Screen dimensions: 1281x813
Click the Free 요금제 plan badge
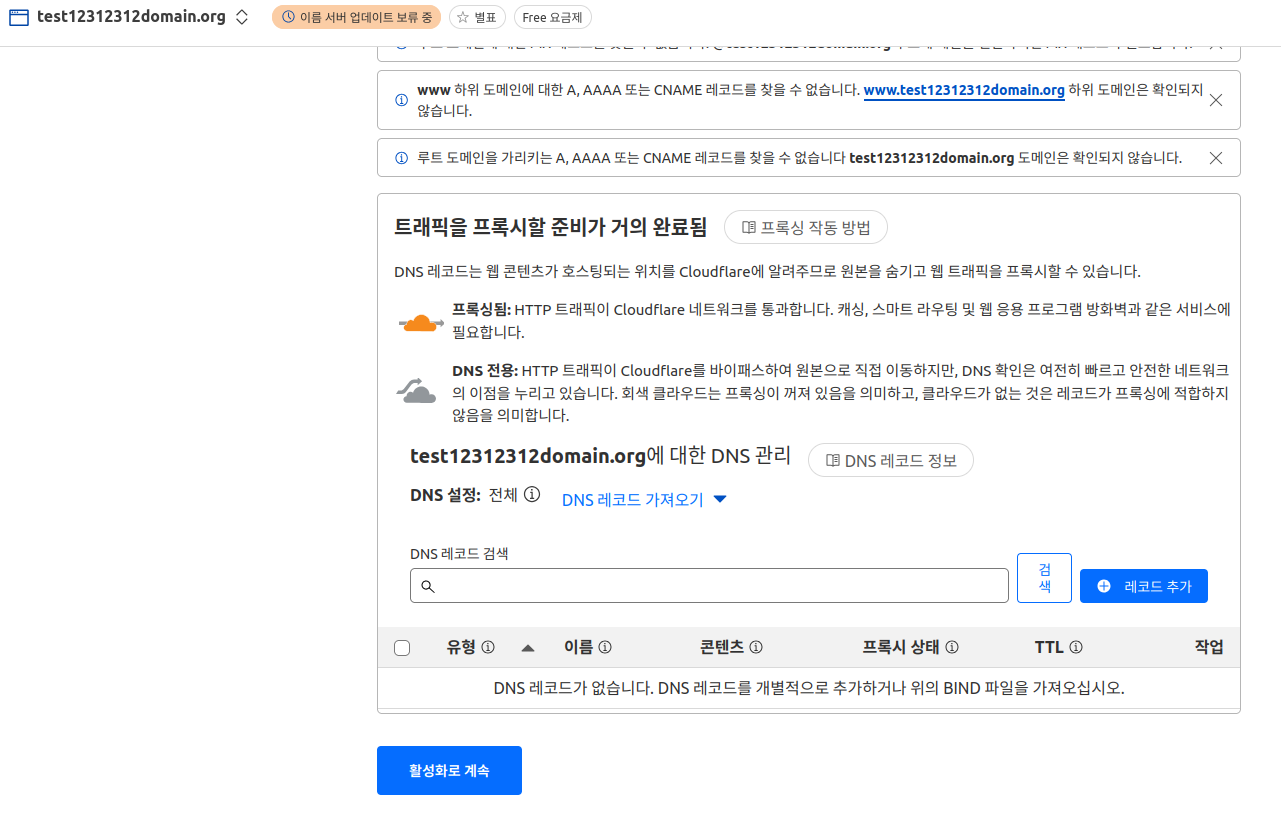point(552,17)
